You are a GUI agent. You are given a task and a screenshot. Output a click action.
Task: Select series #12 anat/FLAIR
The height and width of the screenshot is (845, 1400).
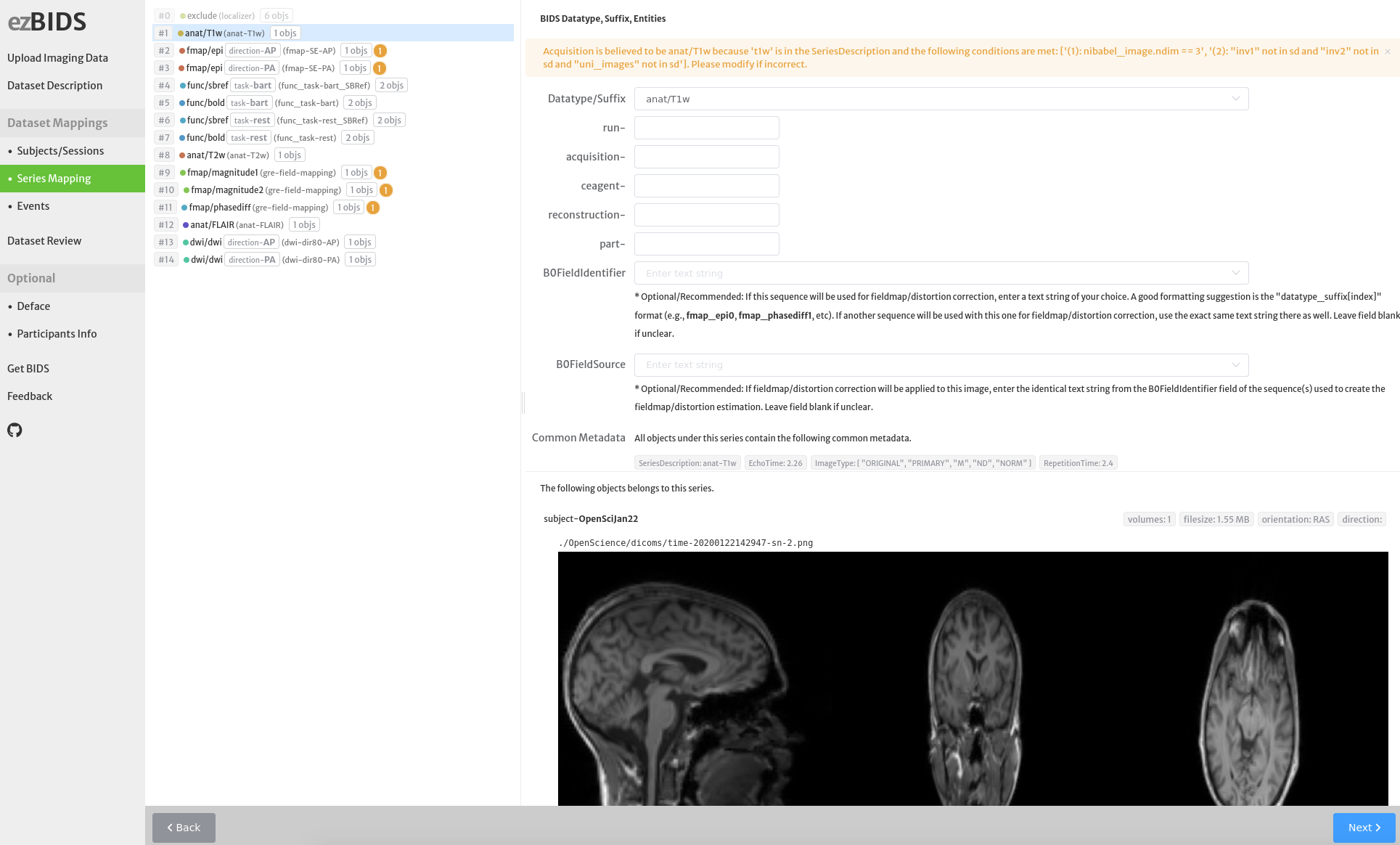pos(333,225)
